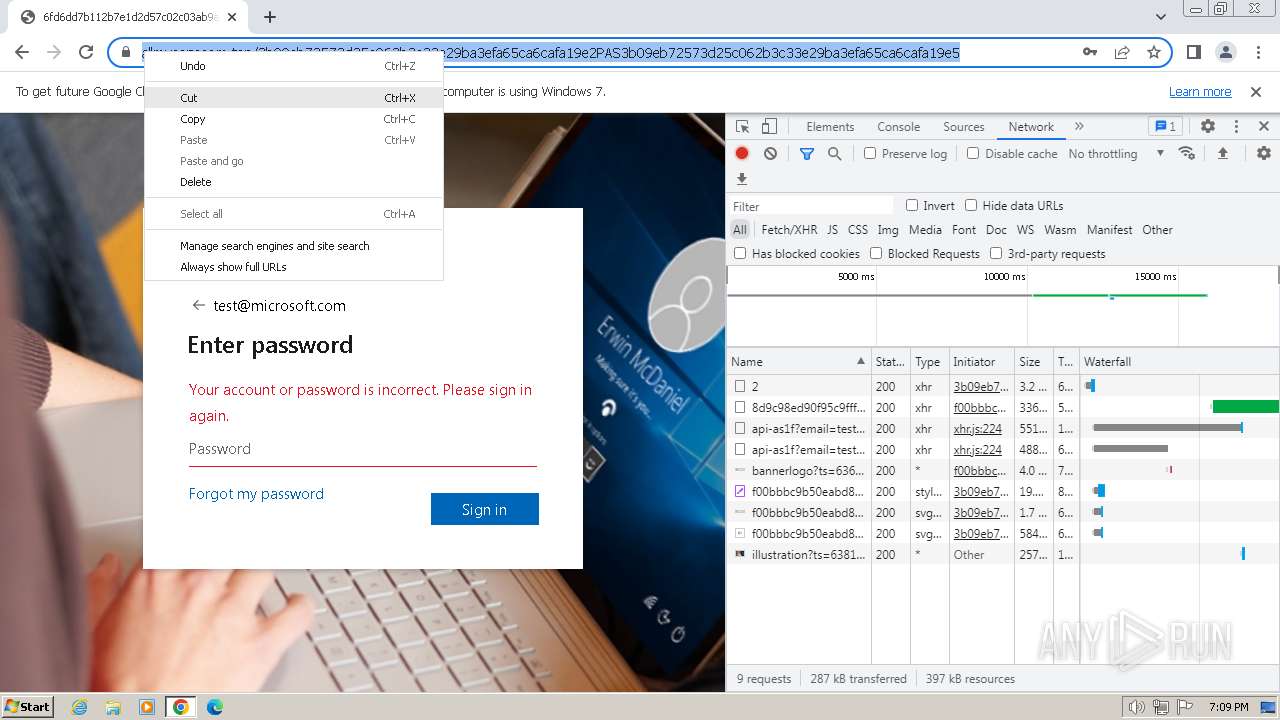Viewport: 1280px width, 720px height.
Task: Open Windows Start menu
Action: pos(27,706)
